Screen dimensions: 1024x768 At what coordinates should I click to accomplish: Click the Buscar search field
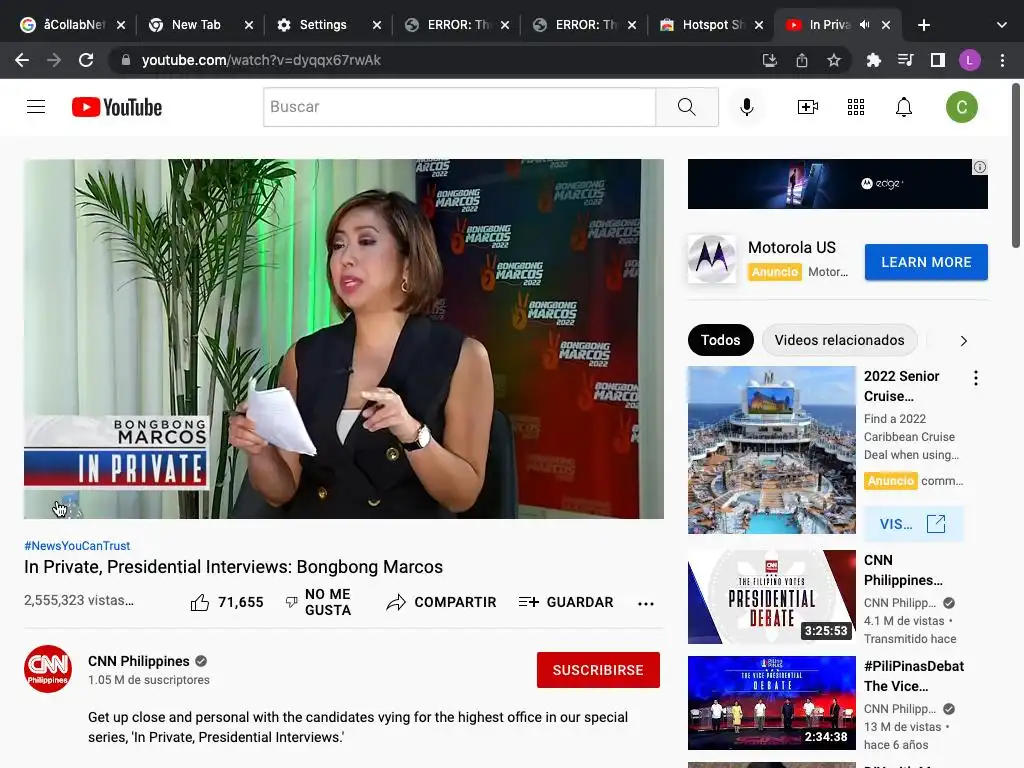pos(459,107)
